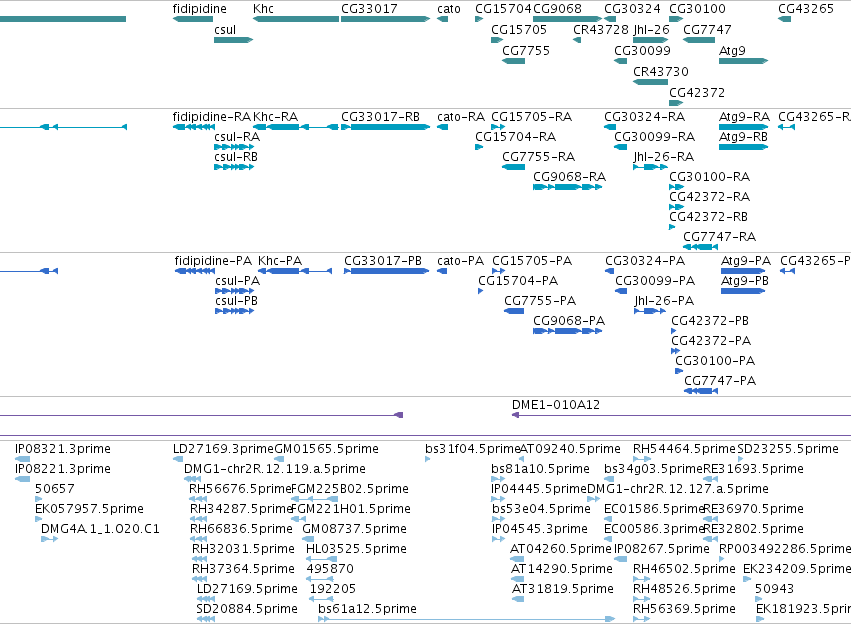Select the CG33017-PB CDS bar

[x=386, y=271]
